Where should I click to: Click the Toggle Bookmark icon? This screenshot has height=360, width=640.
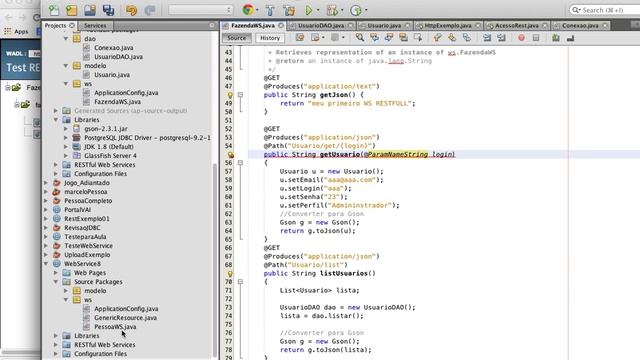[467, 38]
